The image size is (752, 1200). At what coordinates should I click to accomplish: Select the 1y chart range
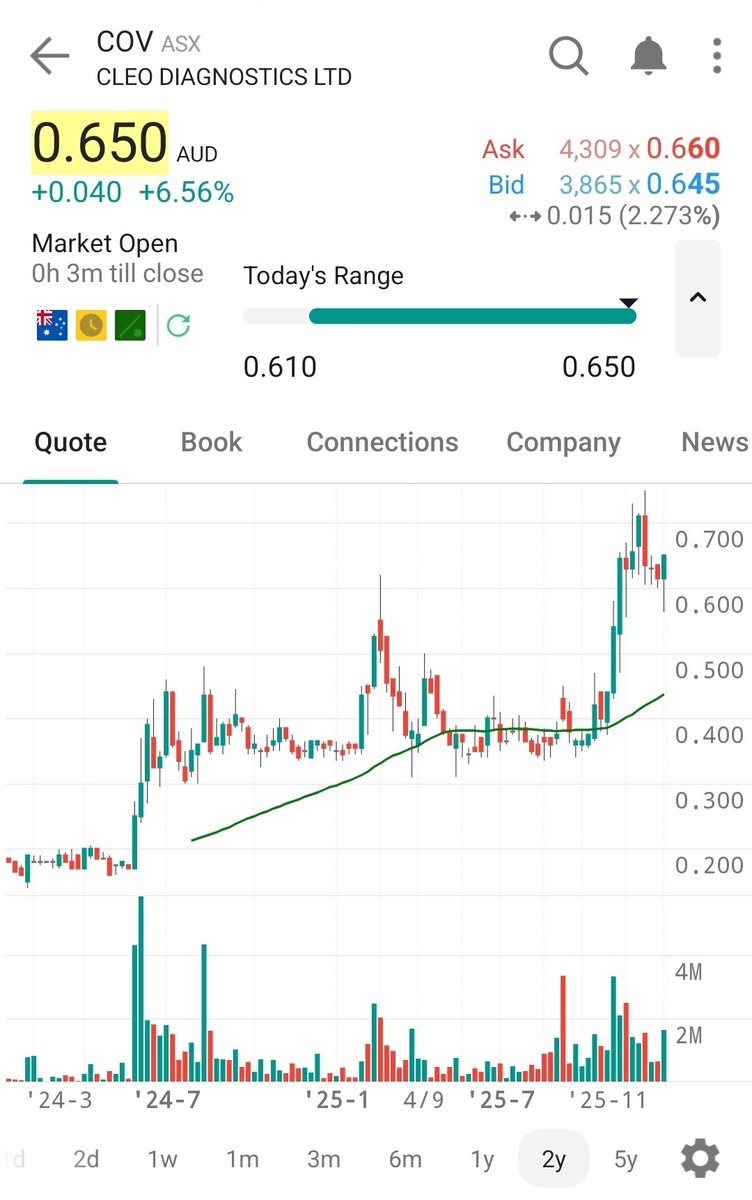pos(482,1159)
